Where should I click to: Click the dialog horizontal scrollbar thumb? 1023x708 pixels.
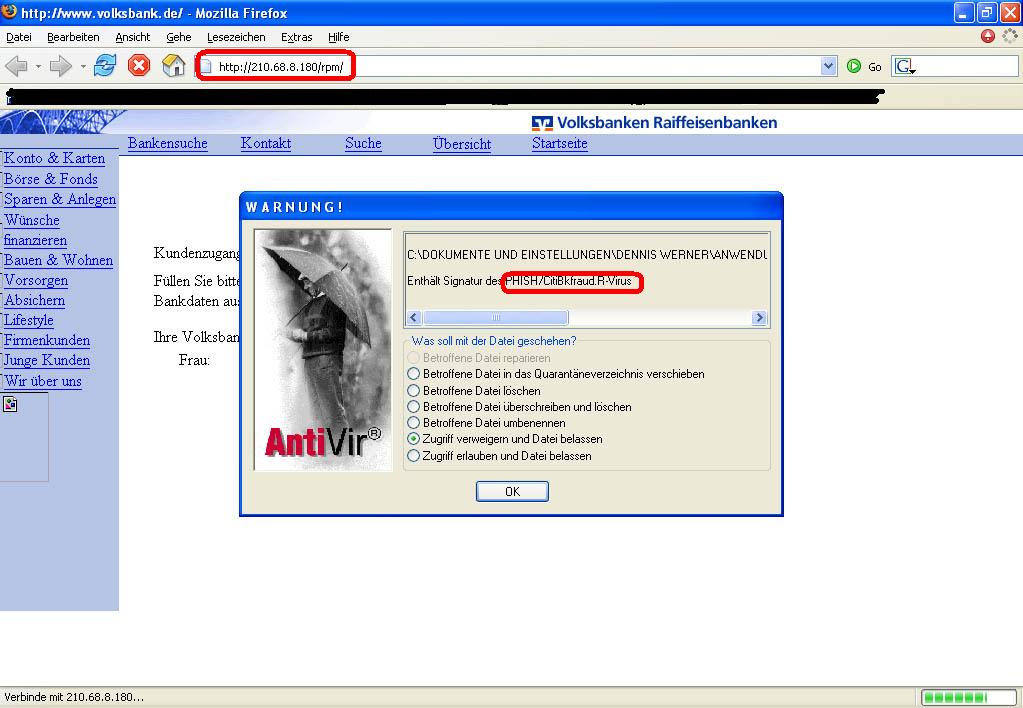496,318
